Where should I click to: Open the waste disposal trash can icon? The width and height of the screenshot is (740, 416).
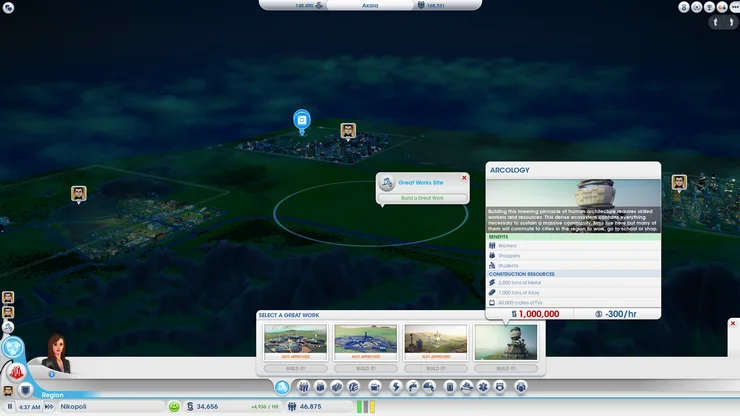click(450, 387)
